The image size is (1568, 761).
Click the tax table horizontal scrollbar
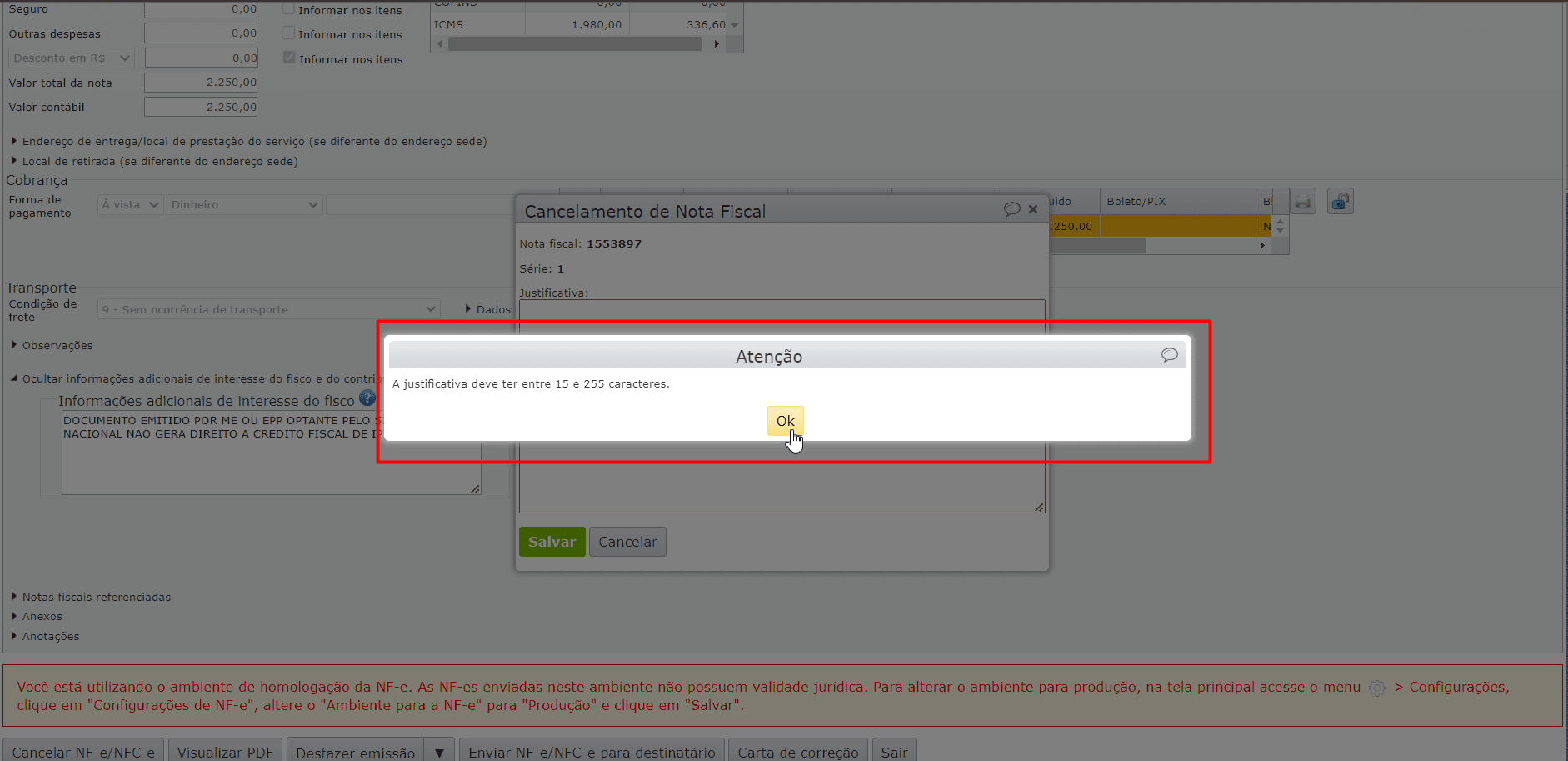coord(575,44)
